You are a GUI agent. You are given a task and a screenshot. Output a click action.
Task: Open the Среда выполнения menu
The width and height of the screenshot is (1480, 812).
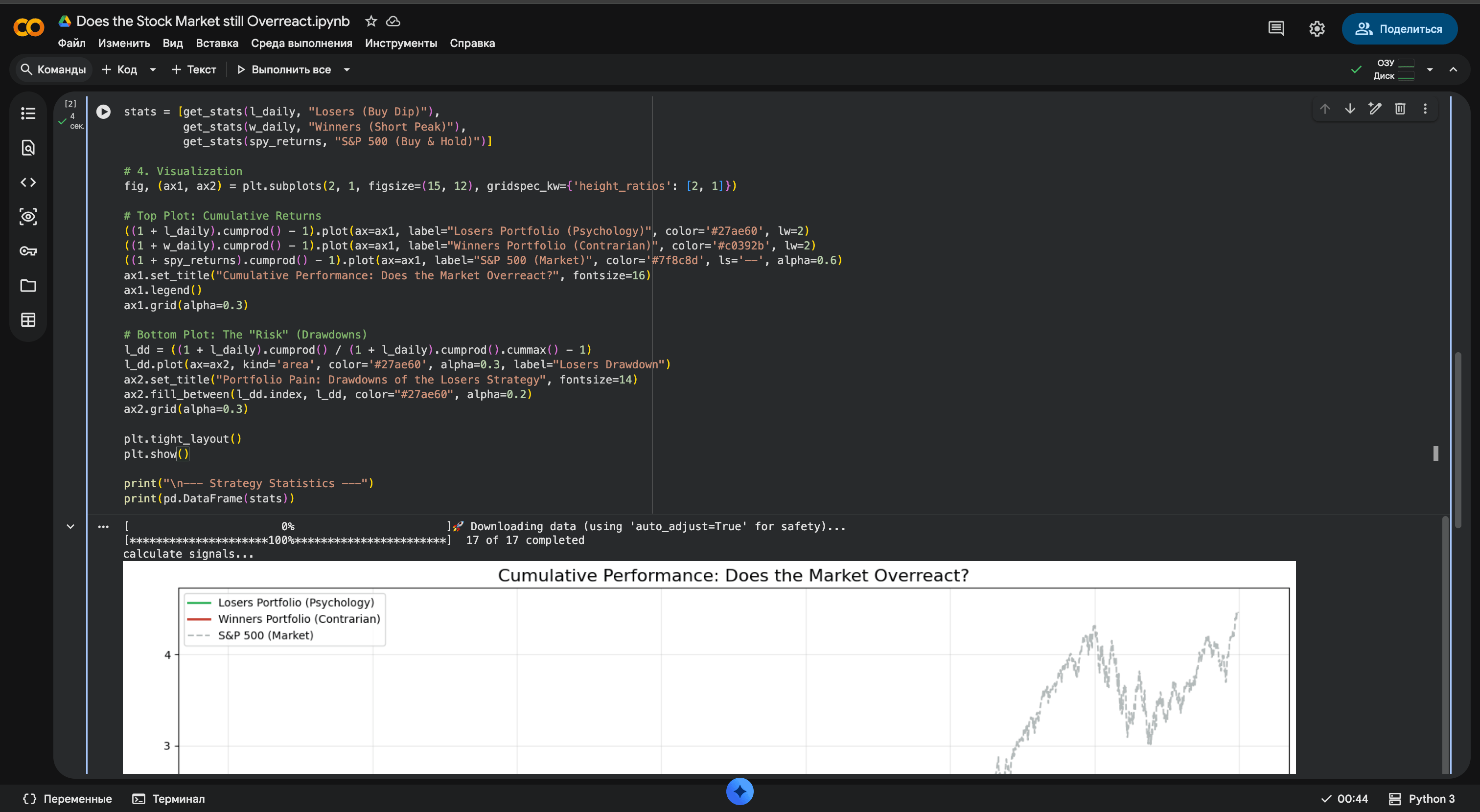(301, 43)
